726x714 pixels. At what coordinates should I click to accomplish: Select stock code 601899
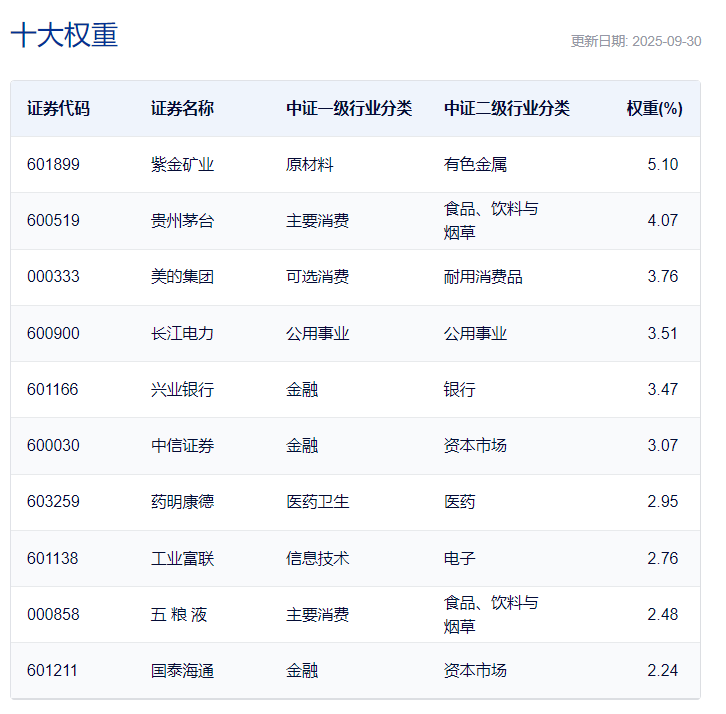53,164
